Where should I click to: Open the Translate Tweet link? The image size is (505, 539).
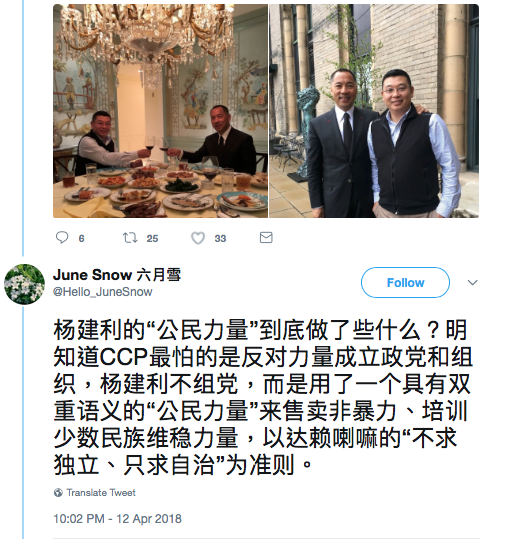[x=101, y=493]
